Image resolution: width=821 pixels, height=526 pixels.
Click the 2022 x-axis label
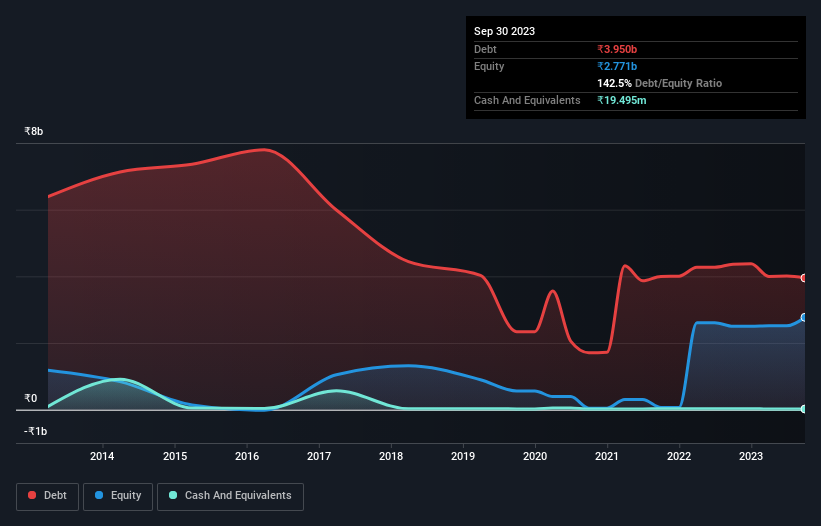click(x=679, y=456)
